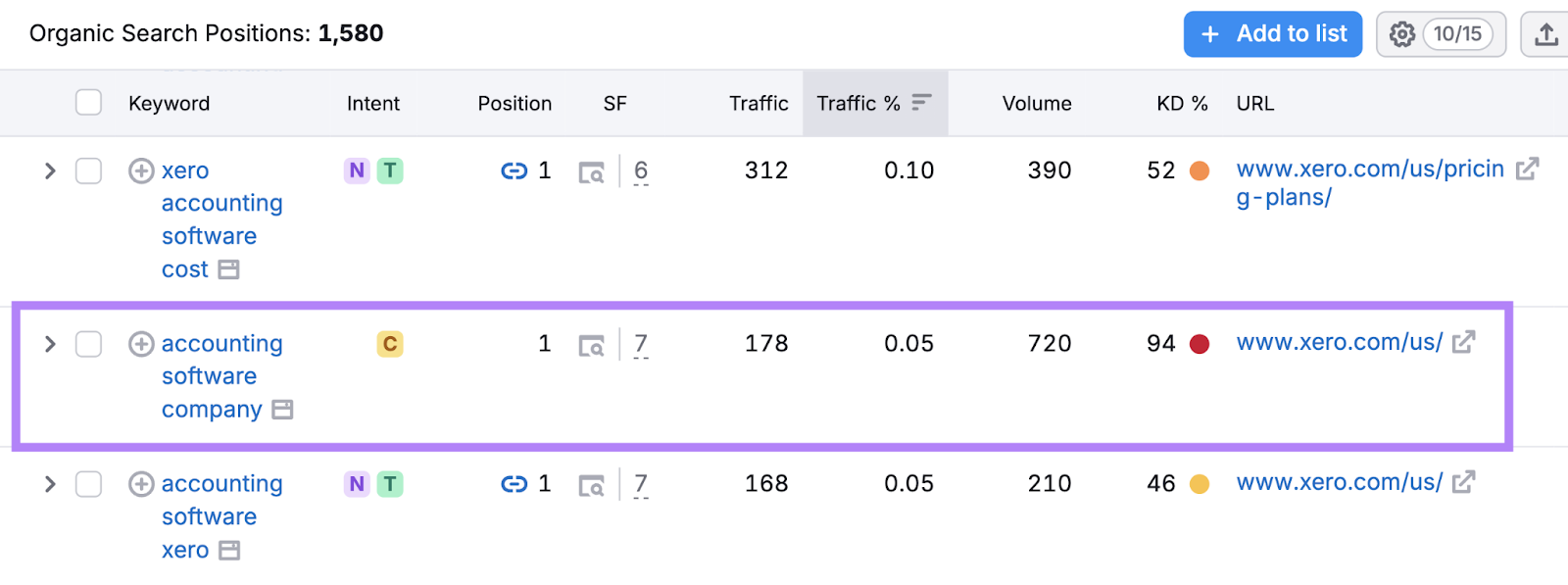
Task: Click the Commercial intent badge on 'accounting software company'
Action: point(391,344)
